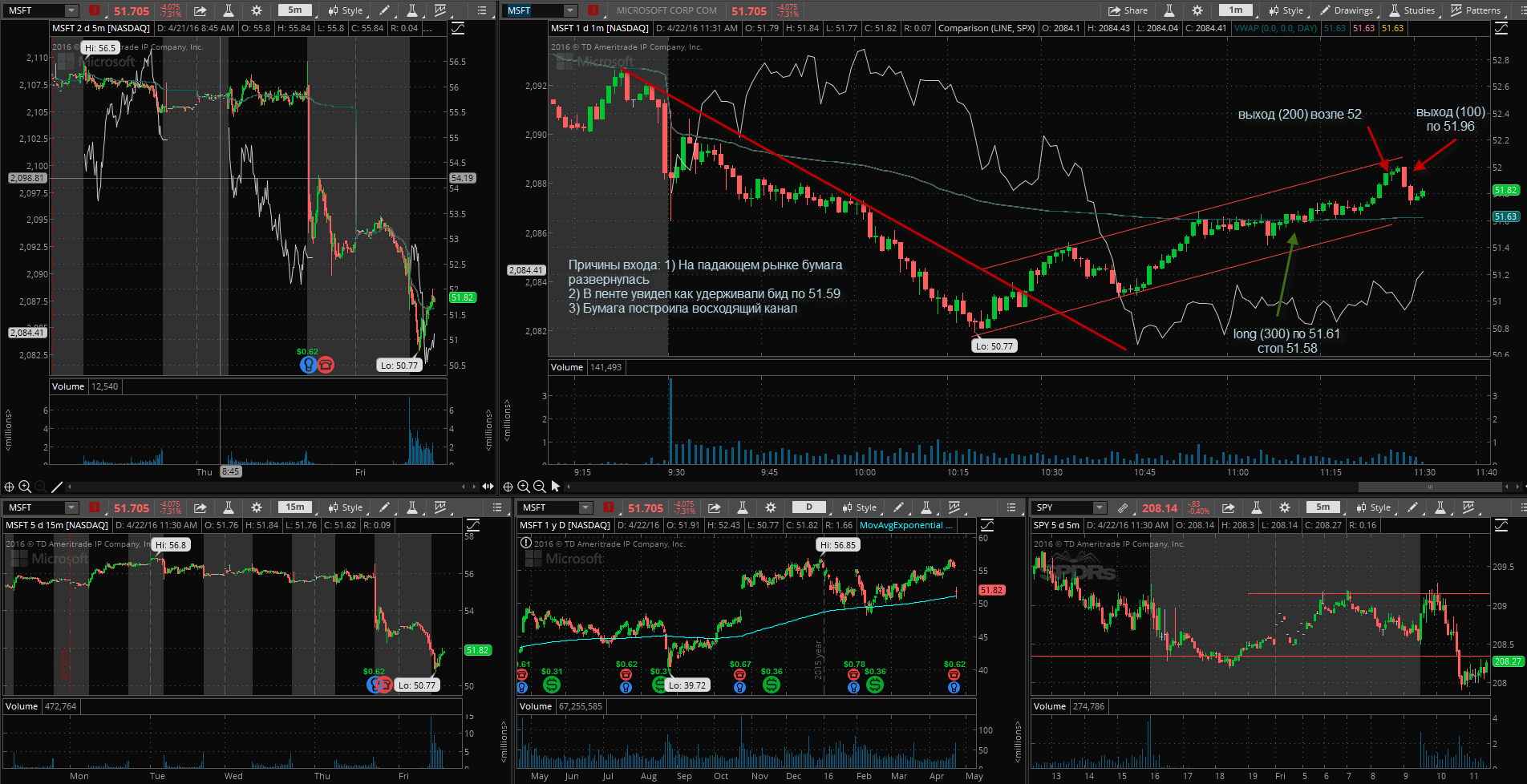Expand symbol dropdown in MSFT 15m chart
This screenshot has width=1527, height=784.
71,507
